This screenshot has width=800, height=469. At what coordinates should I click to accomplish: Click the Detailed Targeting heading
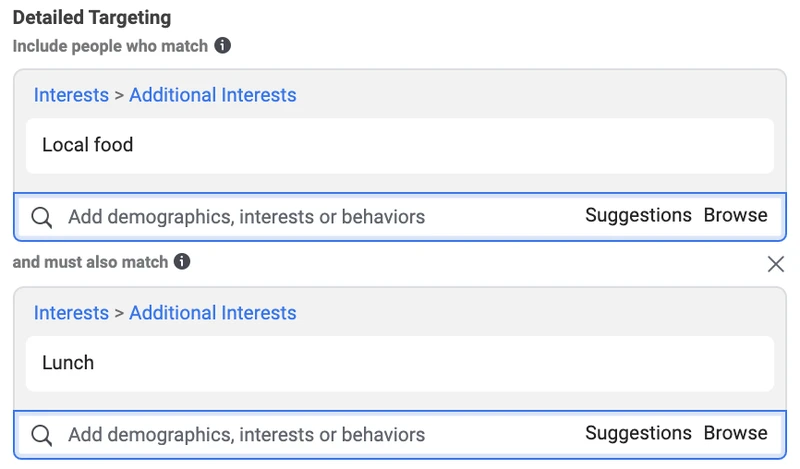pyautogui.click(x=92, y=17)
